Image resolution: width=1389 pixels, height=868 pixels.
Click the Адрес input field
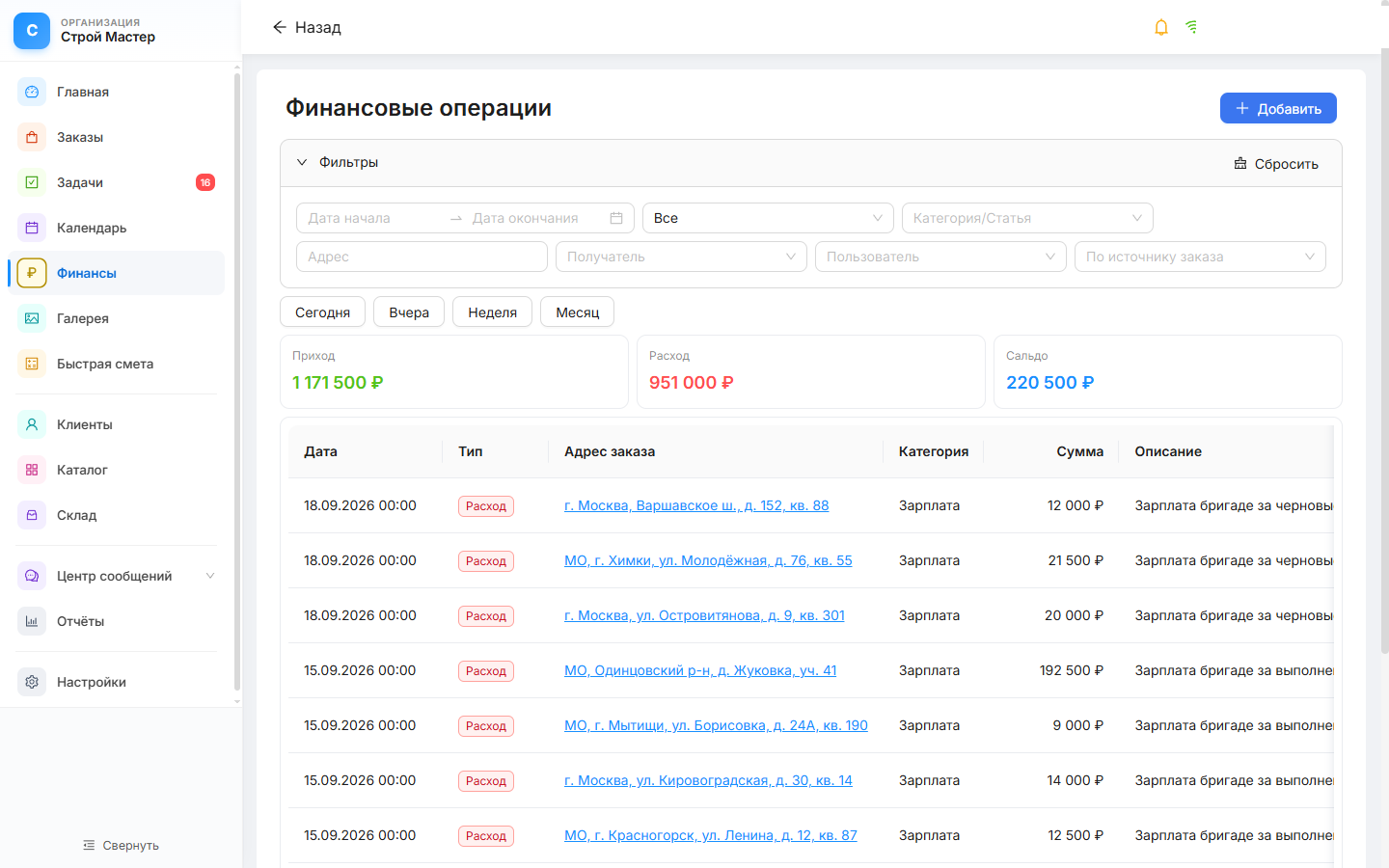pos(422,257)
